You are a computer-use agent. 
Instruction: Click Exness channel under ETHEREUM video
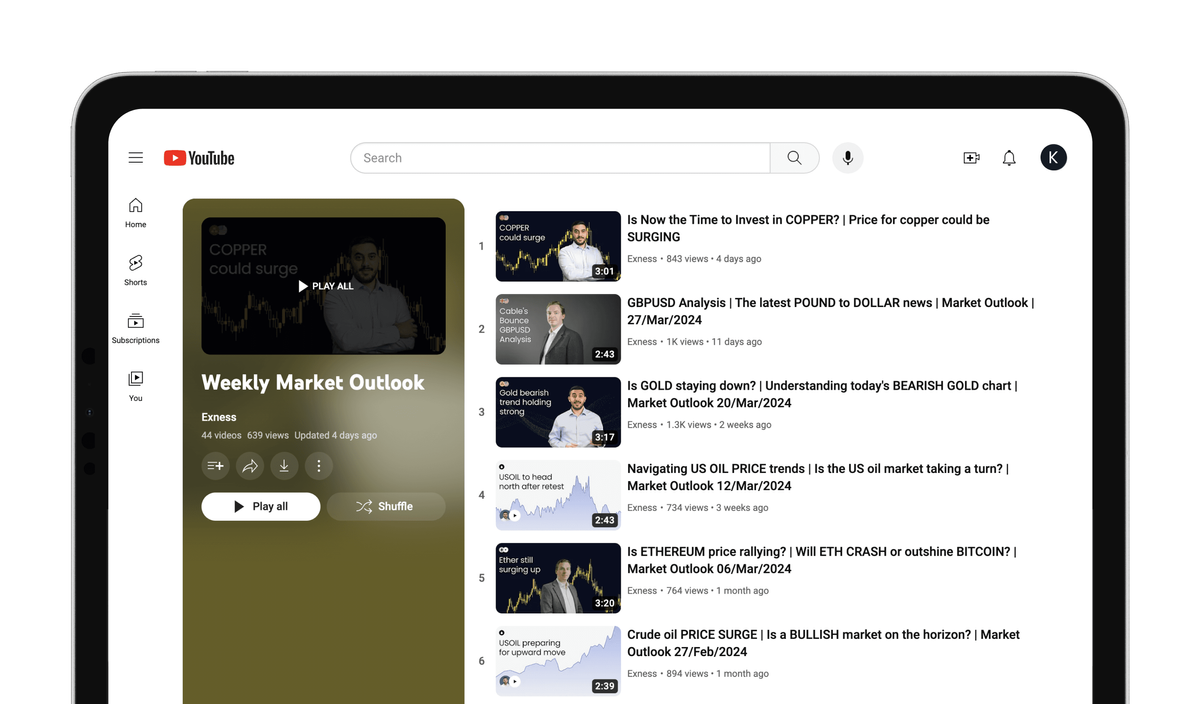click(x=642, y=591)
